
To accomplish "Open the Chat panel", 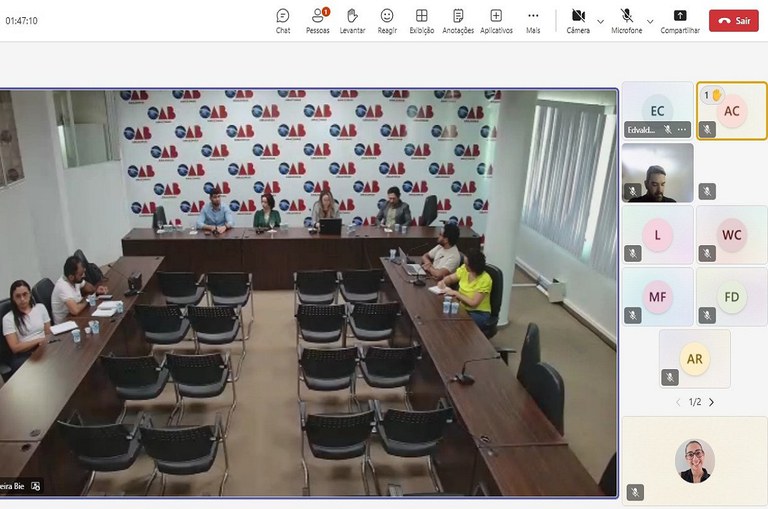I will (283, 20).
